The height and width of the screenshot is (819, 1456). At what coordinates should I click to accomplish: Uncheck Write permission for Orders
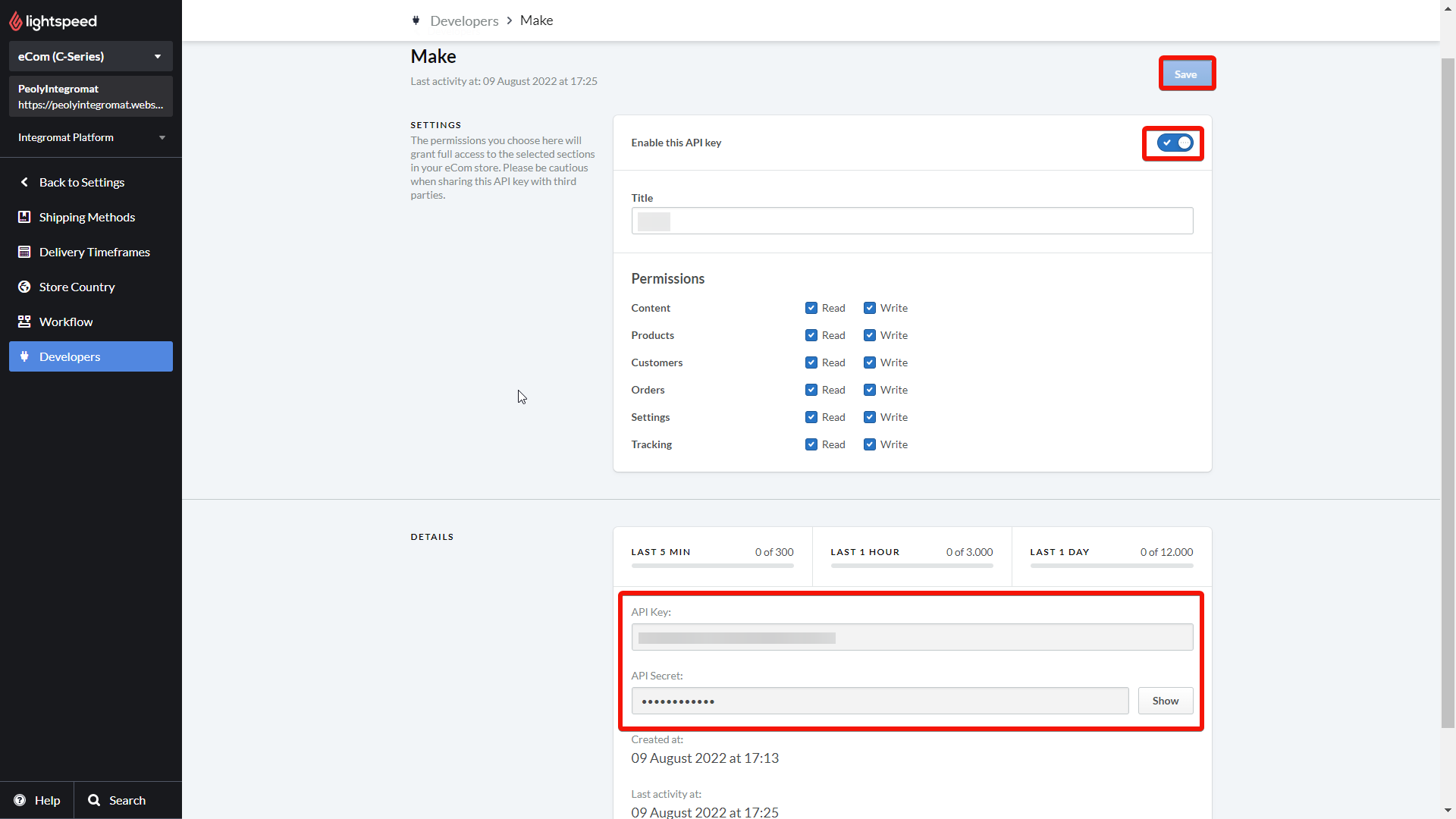coord(870,390)
